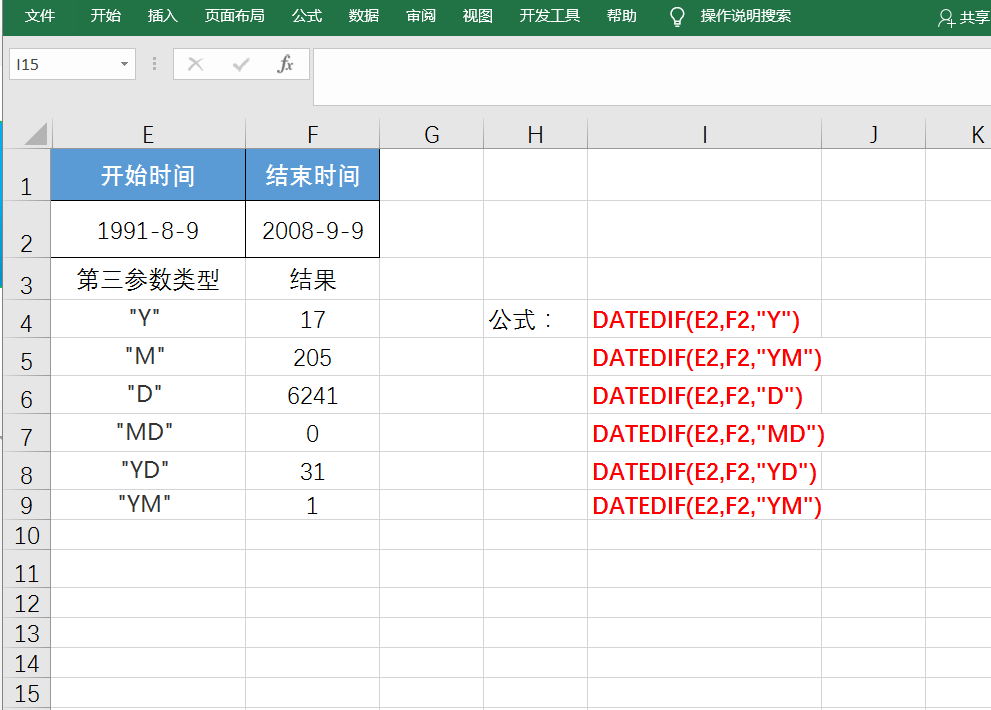Viewport: 991px width, 710px height.
Task: Select the DATEDIF(E2,F2,"YD") formula cell
Action: (705, 471)
